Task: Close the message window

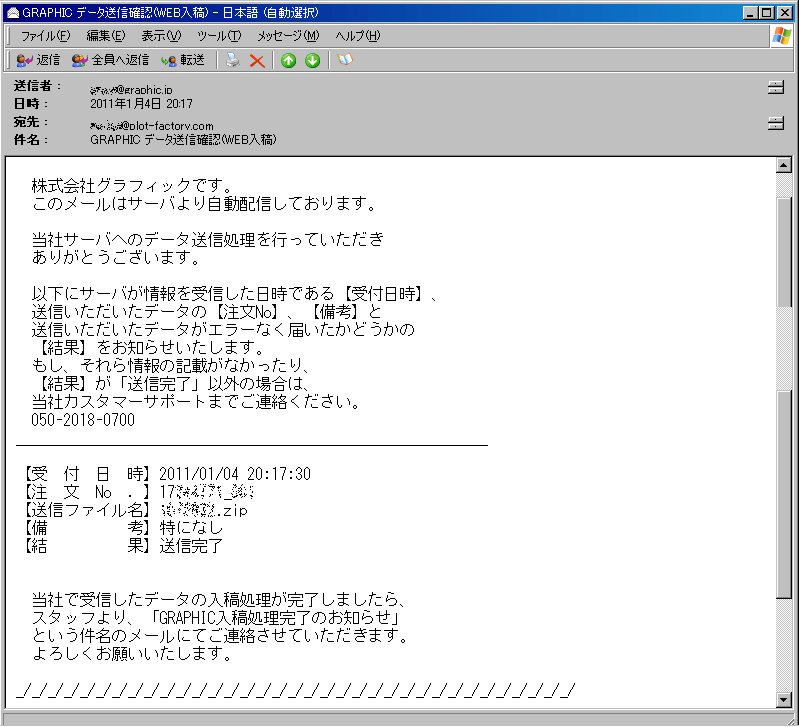Action: click(x=785, y=13)
